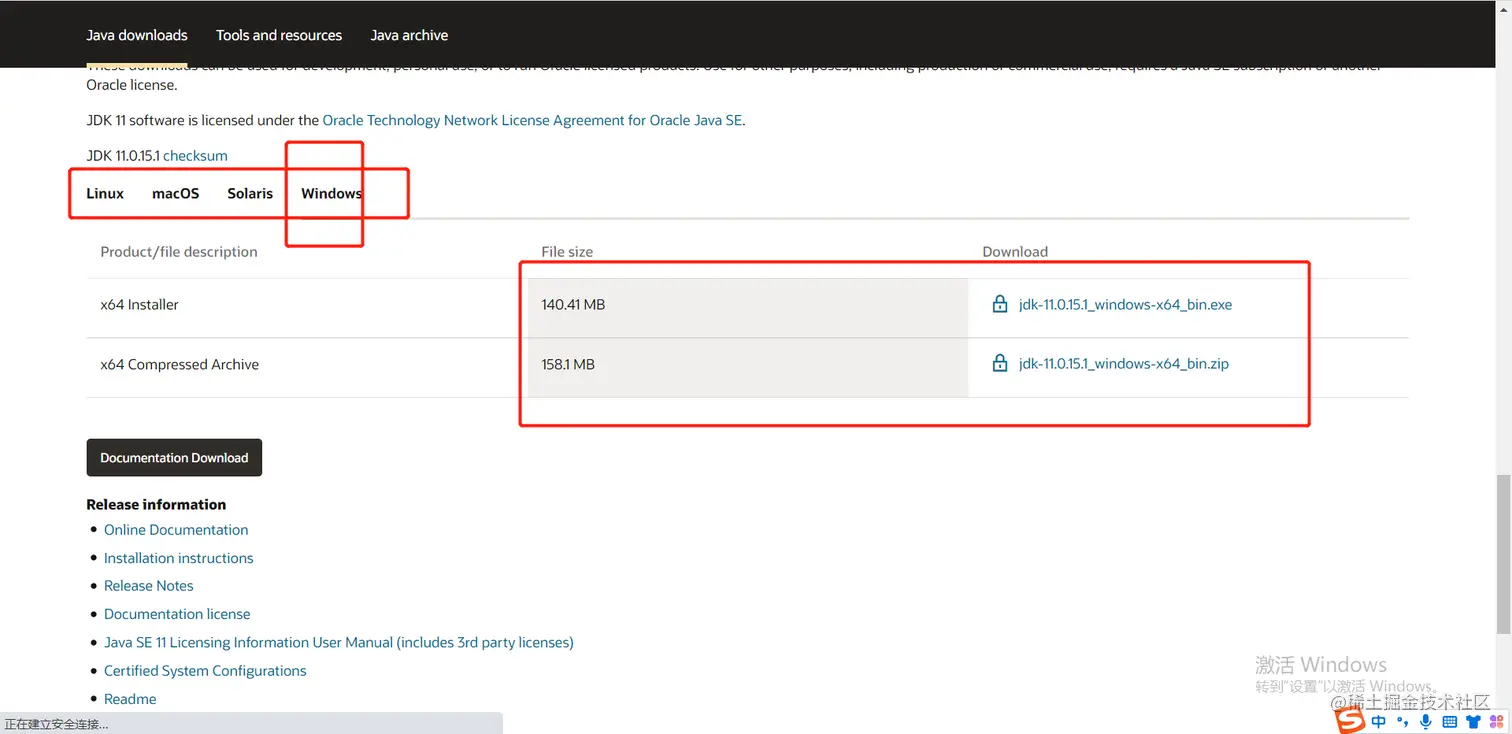Click the page's vertical scrollbar thumb
Image resolution: width=1512 pixels, height=734 pixels.
point(1503,555)
